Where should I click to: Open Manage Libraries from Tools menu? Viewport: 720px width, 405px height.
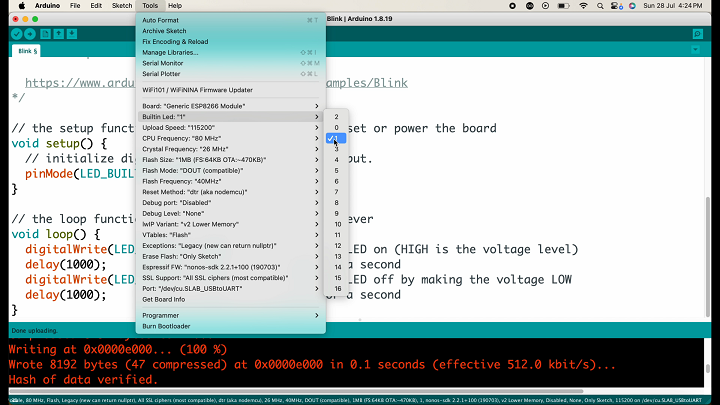coord(231,52)
